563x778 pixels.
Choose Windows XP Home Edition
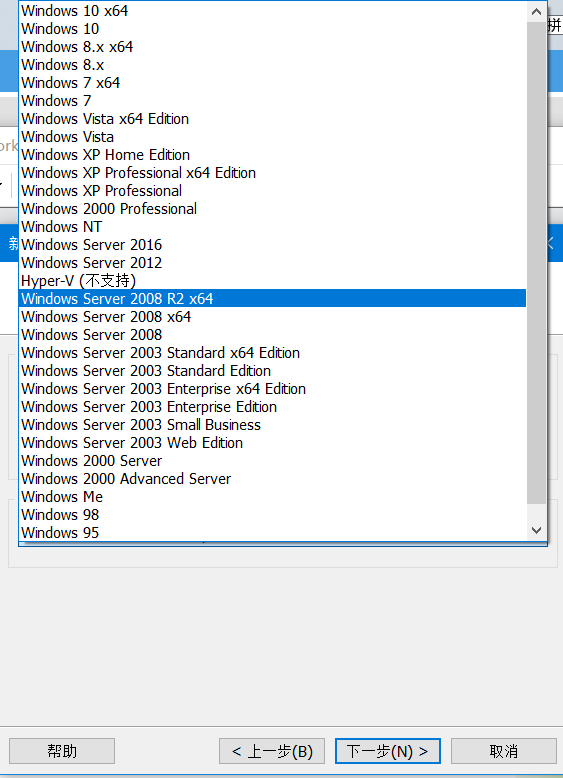click(x=272, y=155)
